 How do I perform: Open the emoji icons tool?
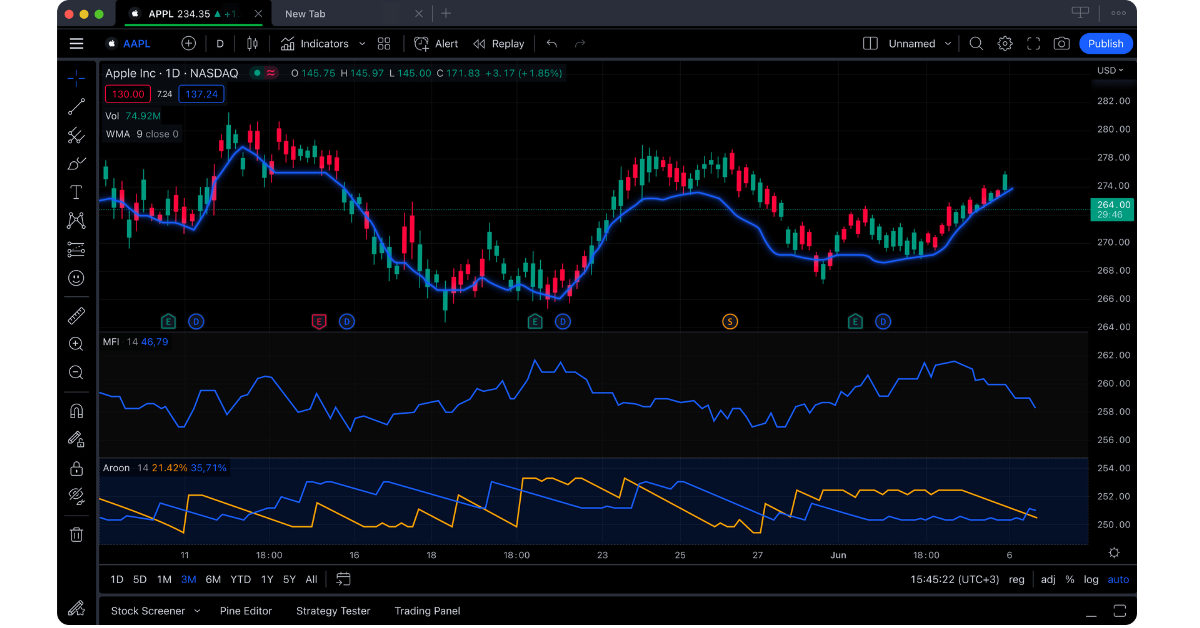[76, 278]
